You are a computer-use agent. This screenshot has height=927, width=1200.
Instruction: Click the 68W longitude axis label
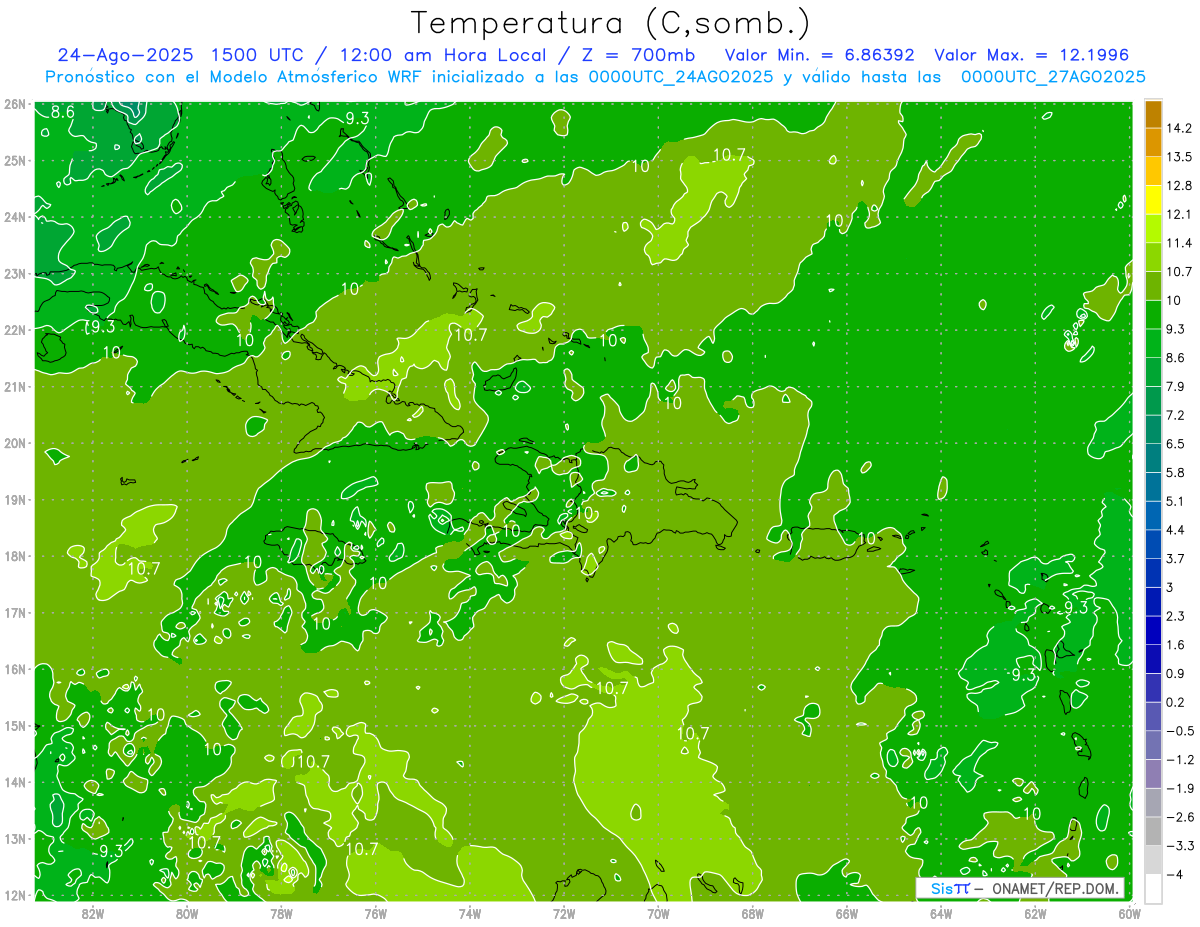(752, 913)
